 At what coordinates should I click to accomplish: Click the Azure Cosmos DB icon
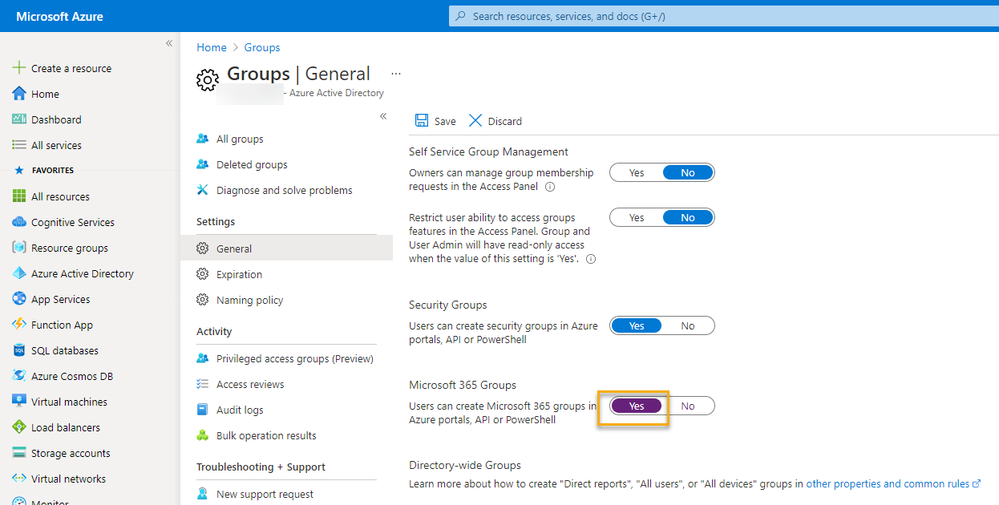[x=19, y=376]
